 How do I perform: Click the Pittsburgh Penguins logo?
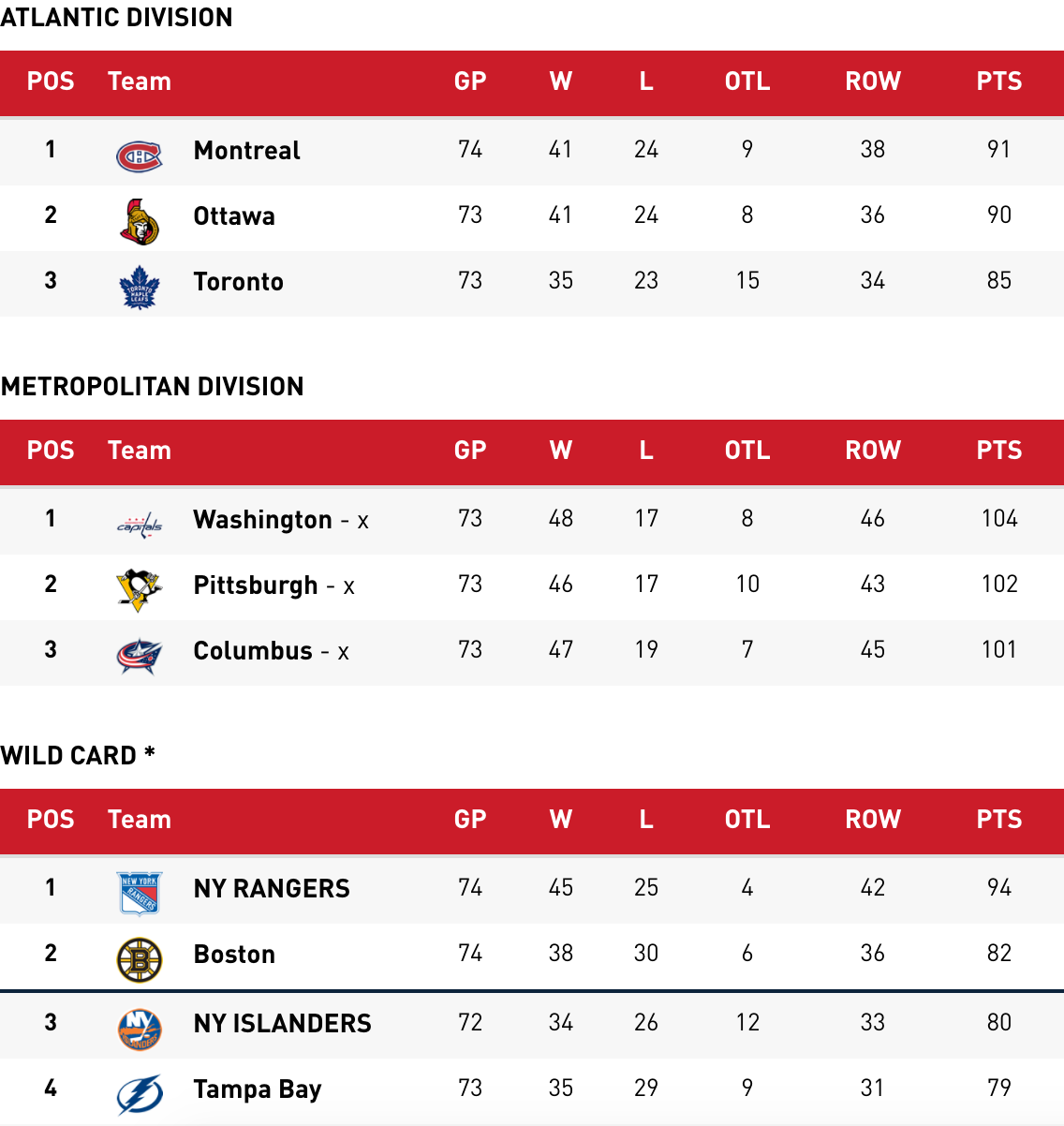[x=140, y=590]
